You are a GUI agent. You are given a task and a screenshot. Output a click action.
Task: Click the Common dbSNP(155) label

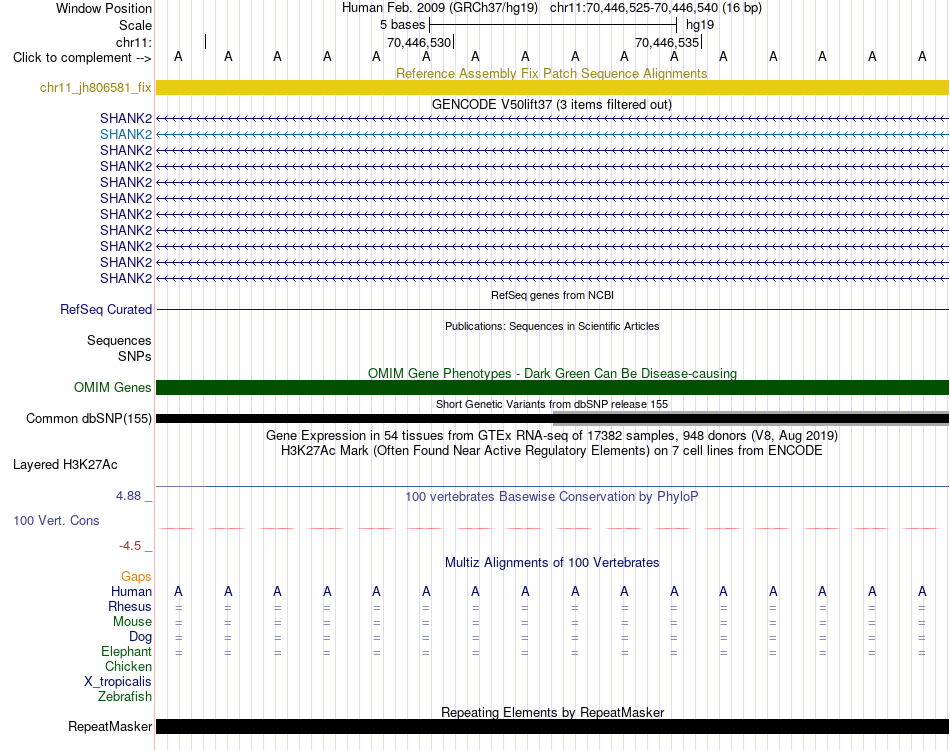[x=88, y=418]
